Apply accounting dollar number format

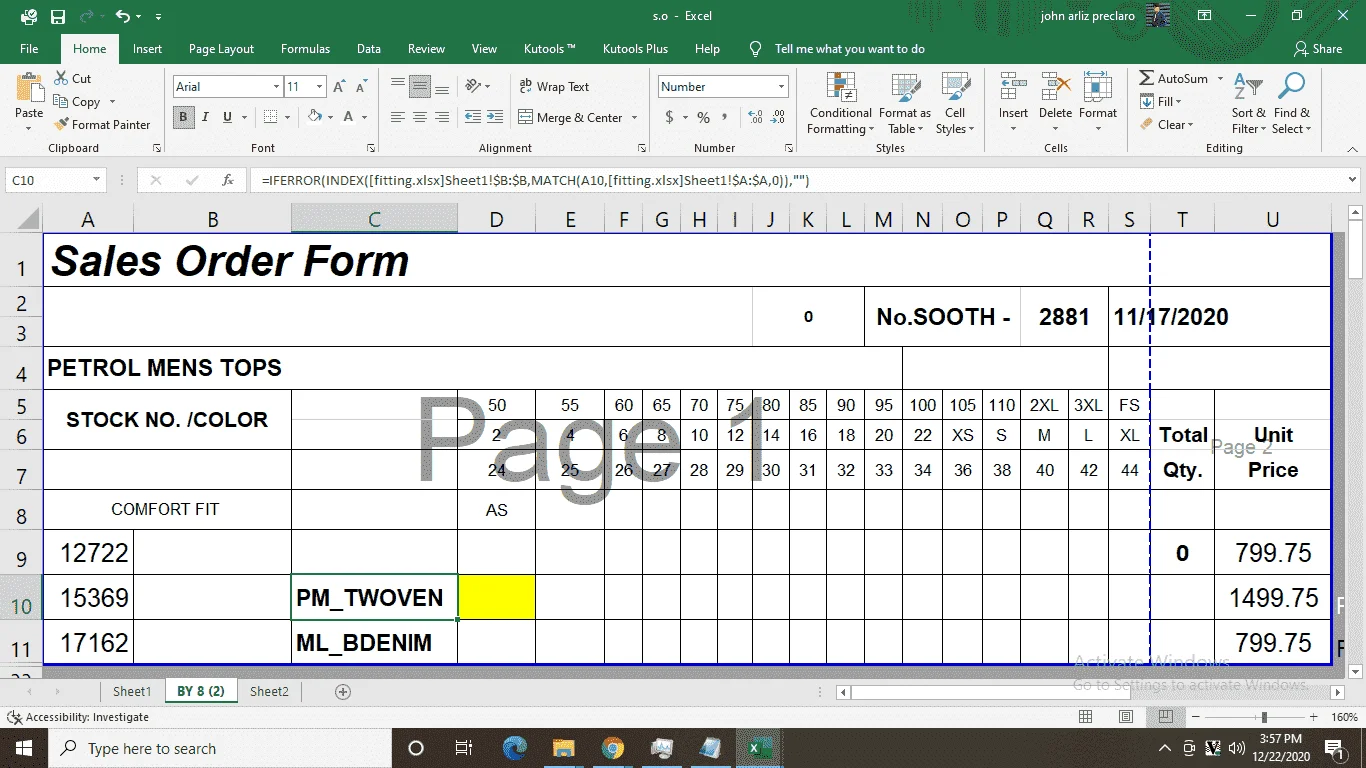(x=669, y=117)
